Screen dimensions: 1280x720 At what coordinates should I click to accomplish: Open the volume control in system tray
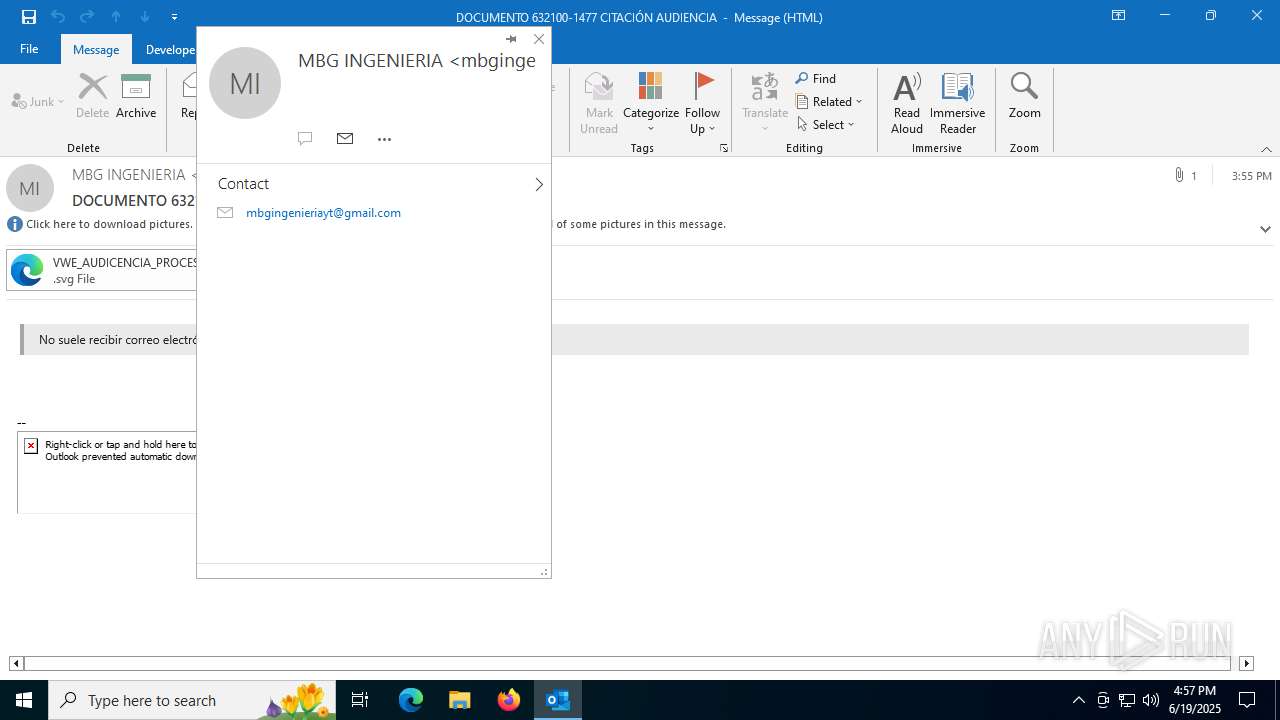point(1151,700)
